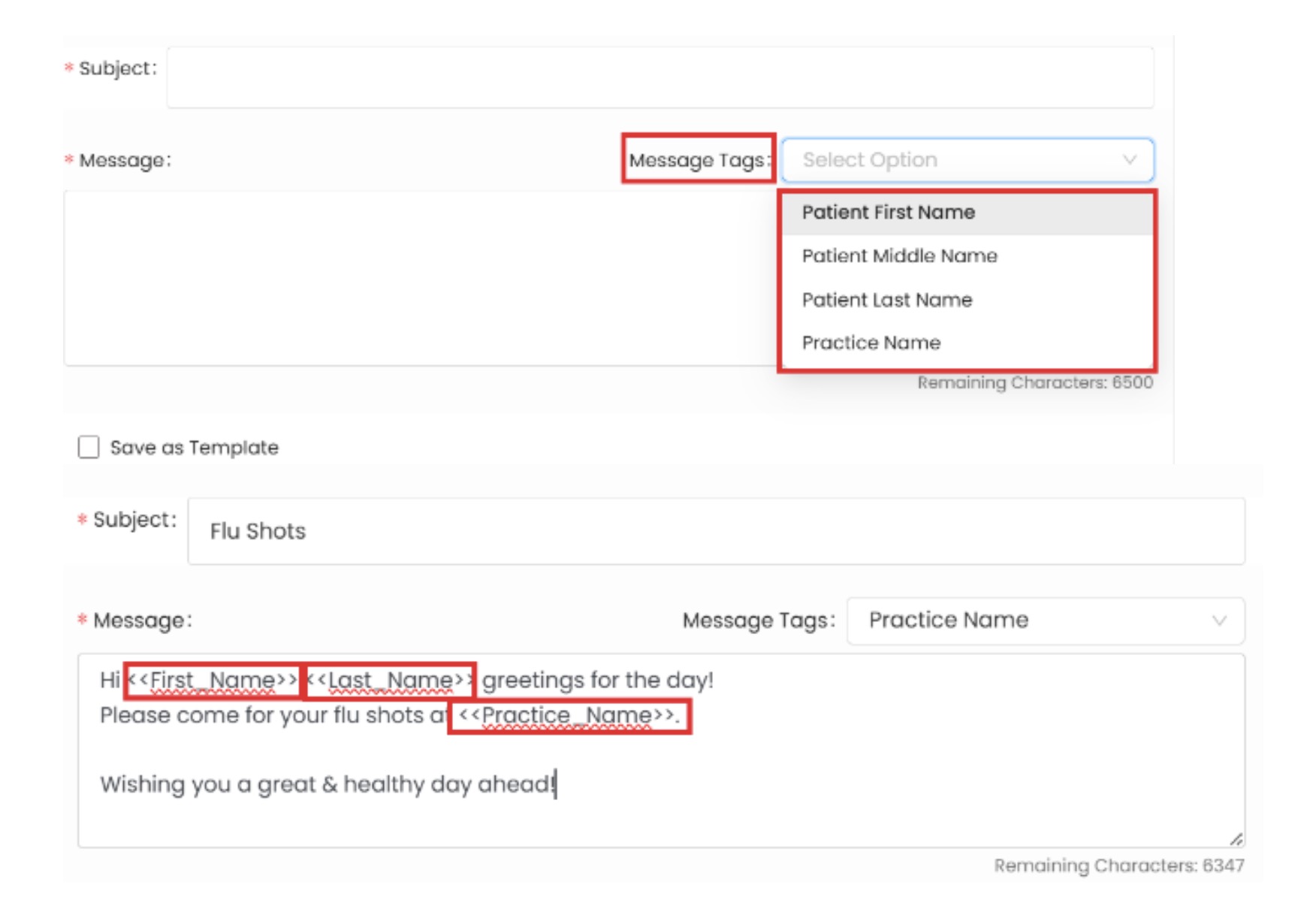Enable the Save as Template checkbox
This screenshot has width=1310, height=924.
point(89,448)
